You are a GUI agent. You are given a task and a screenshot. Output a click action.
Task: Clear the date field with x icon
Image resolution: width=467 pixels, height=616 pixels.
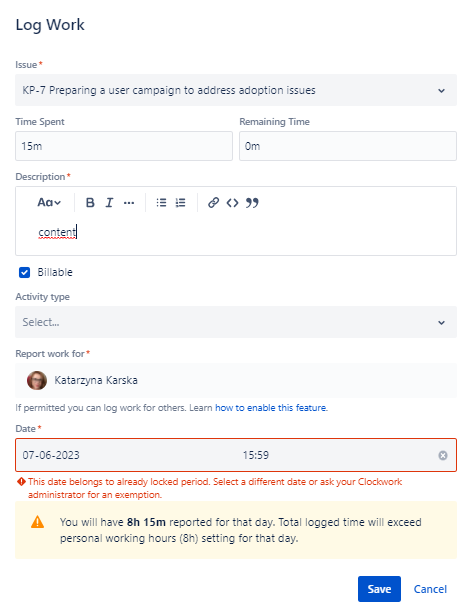click(x=443, y=455)
